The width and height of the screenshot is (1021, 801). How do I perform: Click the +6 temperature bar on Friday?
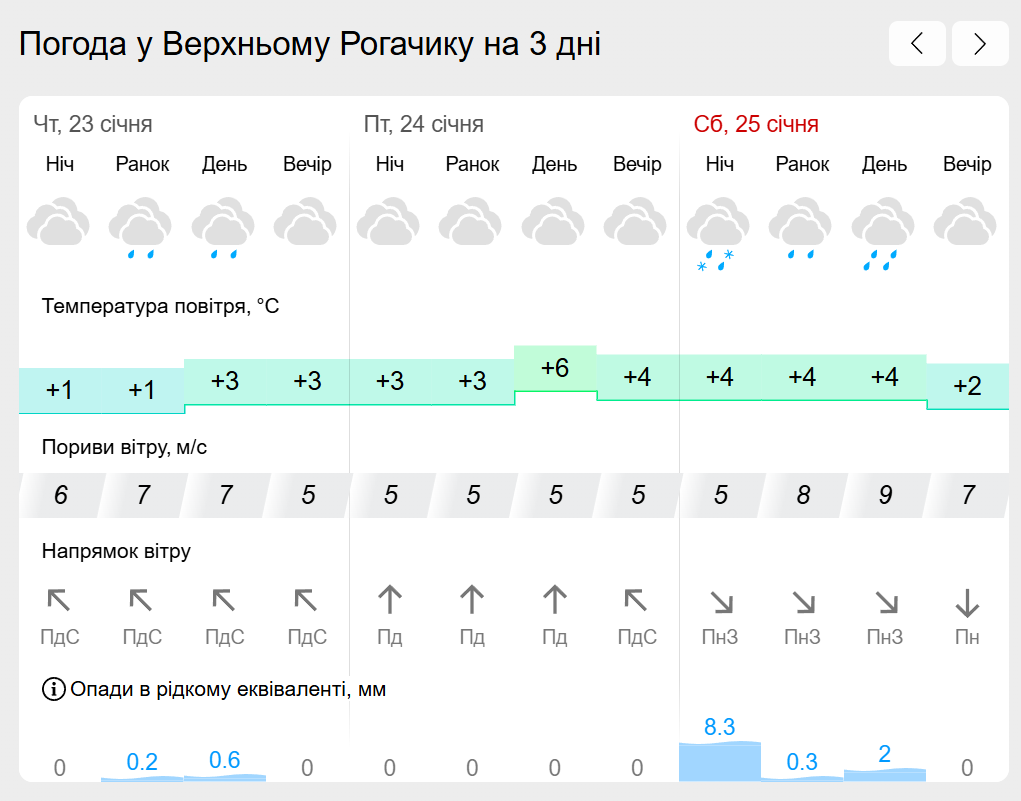(x=555, y=368)
